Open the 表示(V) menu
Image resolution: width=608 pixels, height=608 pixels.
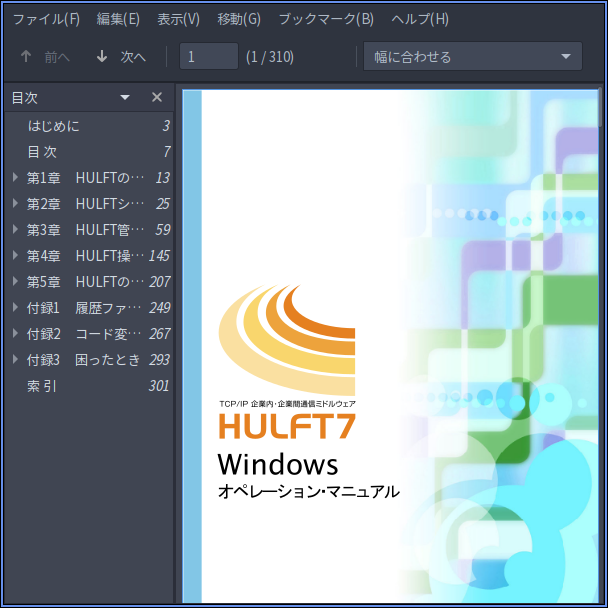pos(178,19)
